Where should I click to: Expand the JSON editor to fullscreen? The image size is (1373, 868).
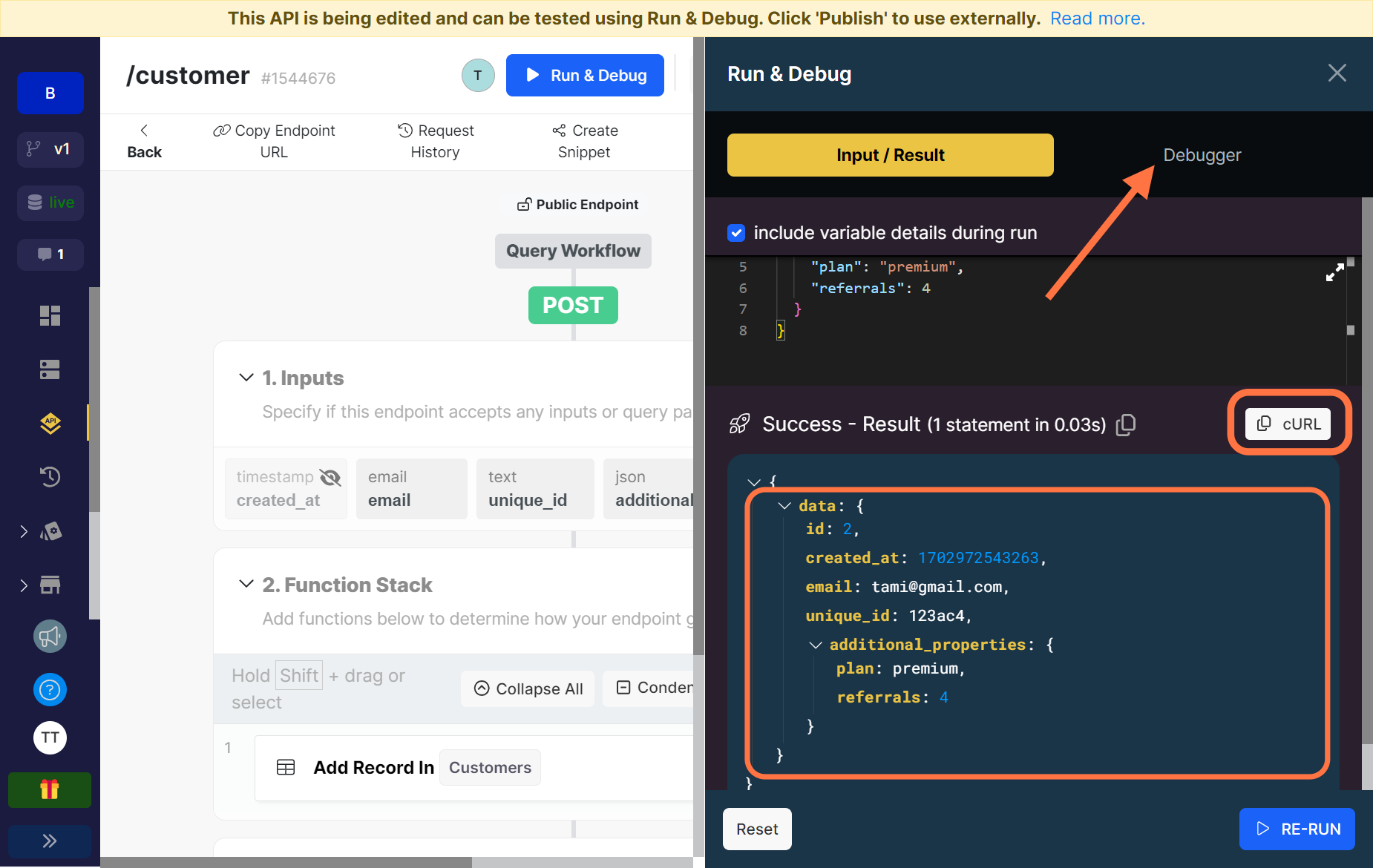(1335, 272)
